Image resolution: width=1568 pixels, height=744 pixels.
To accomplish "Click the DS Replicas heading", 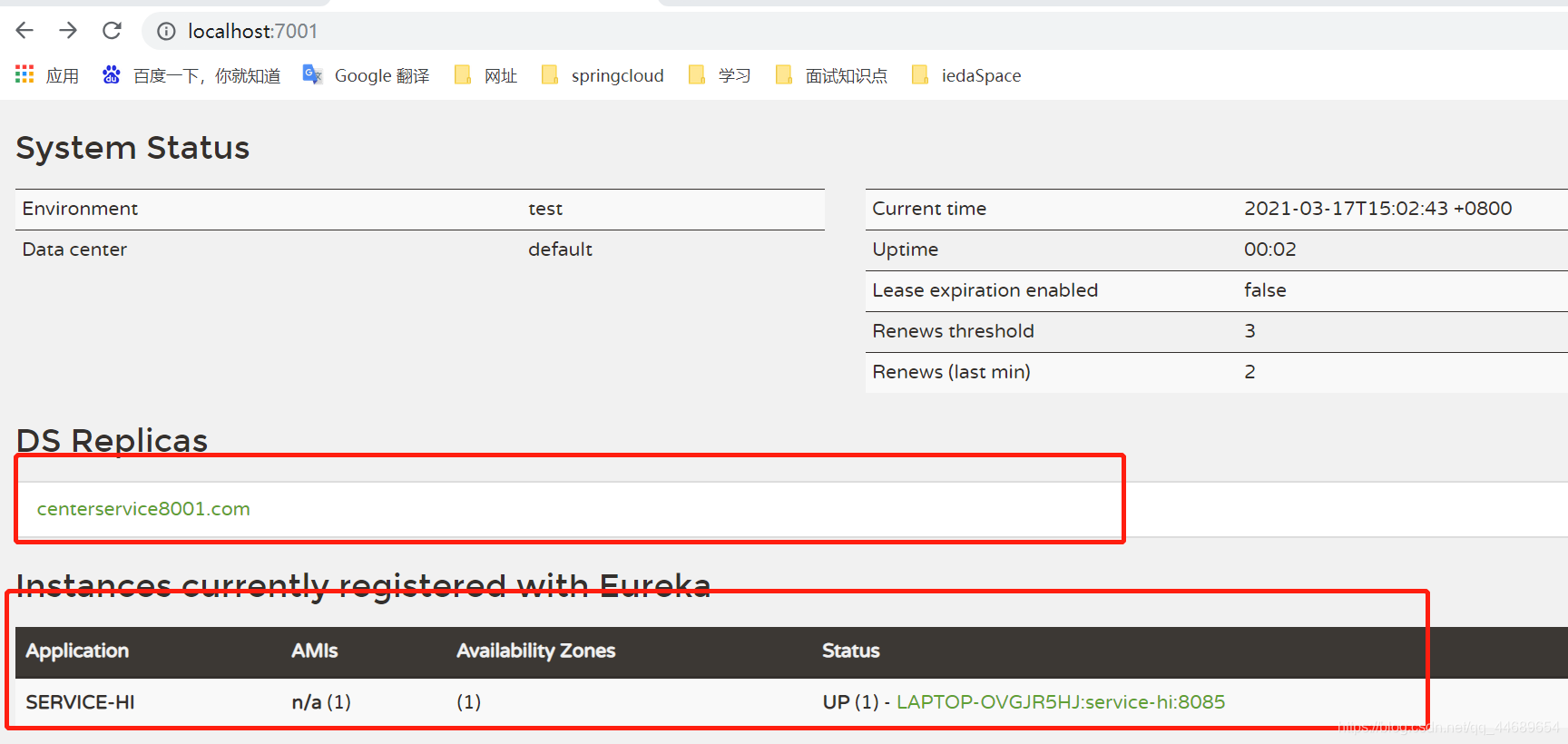I will pos(112,440).
